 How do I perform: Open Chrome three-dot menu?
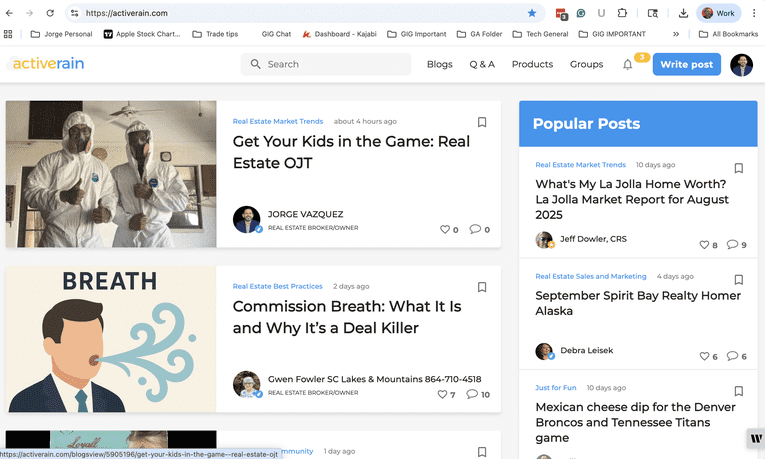point(754,13)
